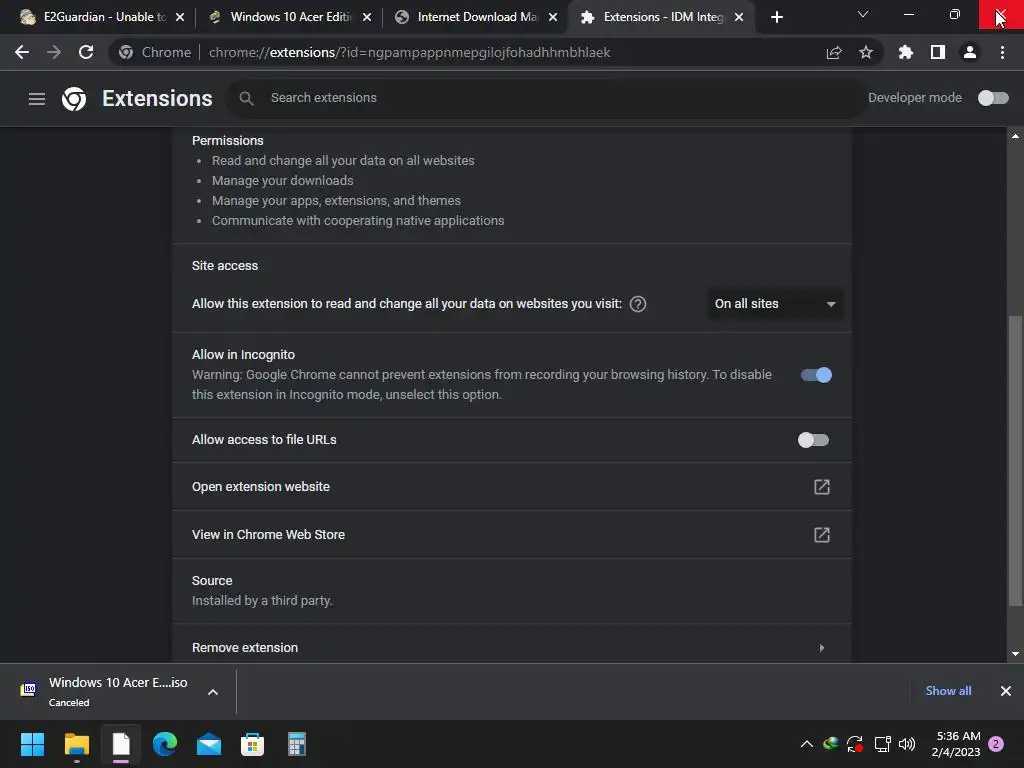Viewport: 1024px width, 768px height.
Task: Open extension website via external link icon
Action: (822, 487)
